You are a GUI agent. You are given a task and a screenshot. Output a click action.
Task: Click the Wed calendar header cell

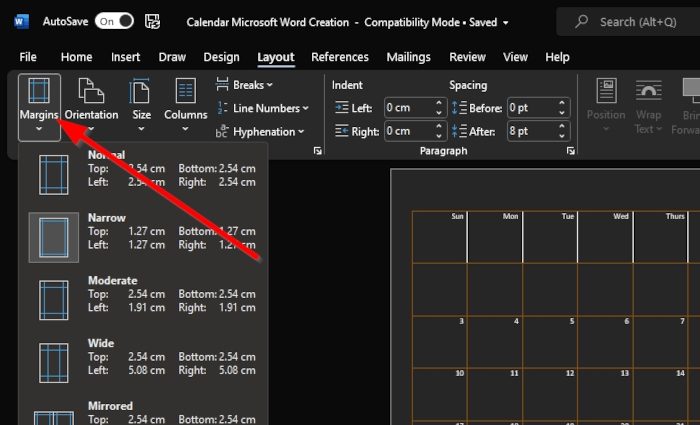click(x=605, y=237)
